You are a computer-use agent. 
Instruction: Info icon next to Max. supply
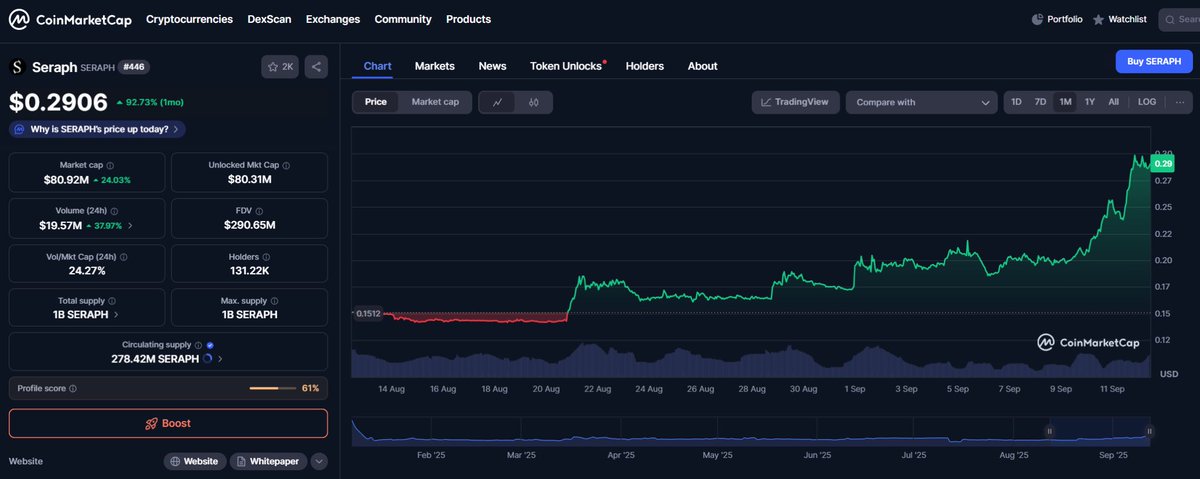pos(275,300)
